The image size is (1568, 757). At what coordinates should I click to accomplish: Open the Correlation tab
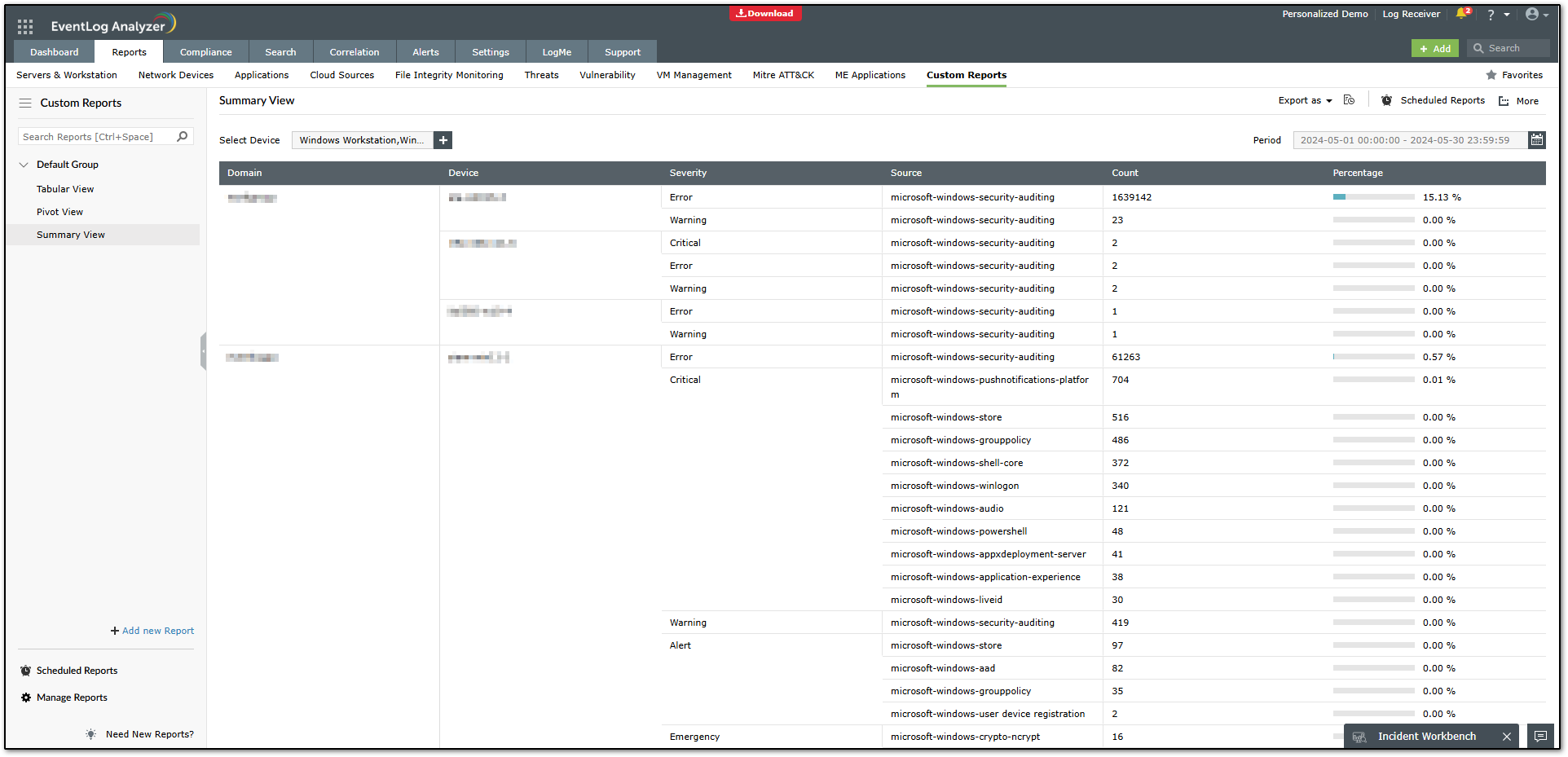(x=355, y=52)
